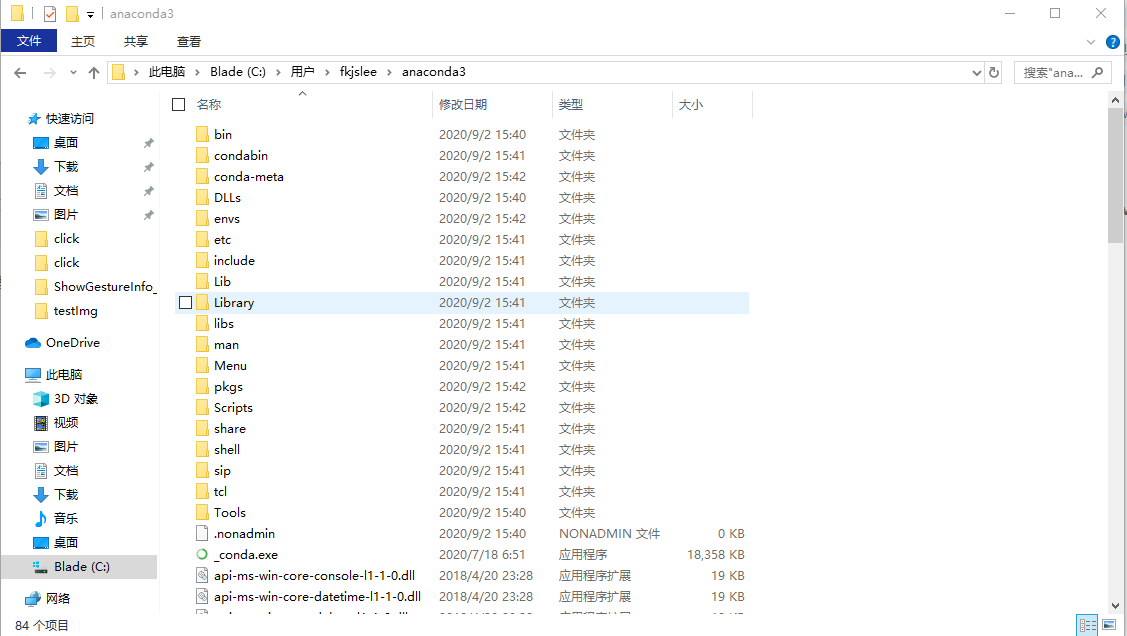The width and height of the screenshot is (1127, 636).
Task: Click the _conda.exe file icon
Action: tap(202, 555)
